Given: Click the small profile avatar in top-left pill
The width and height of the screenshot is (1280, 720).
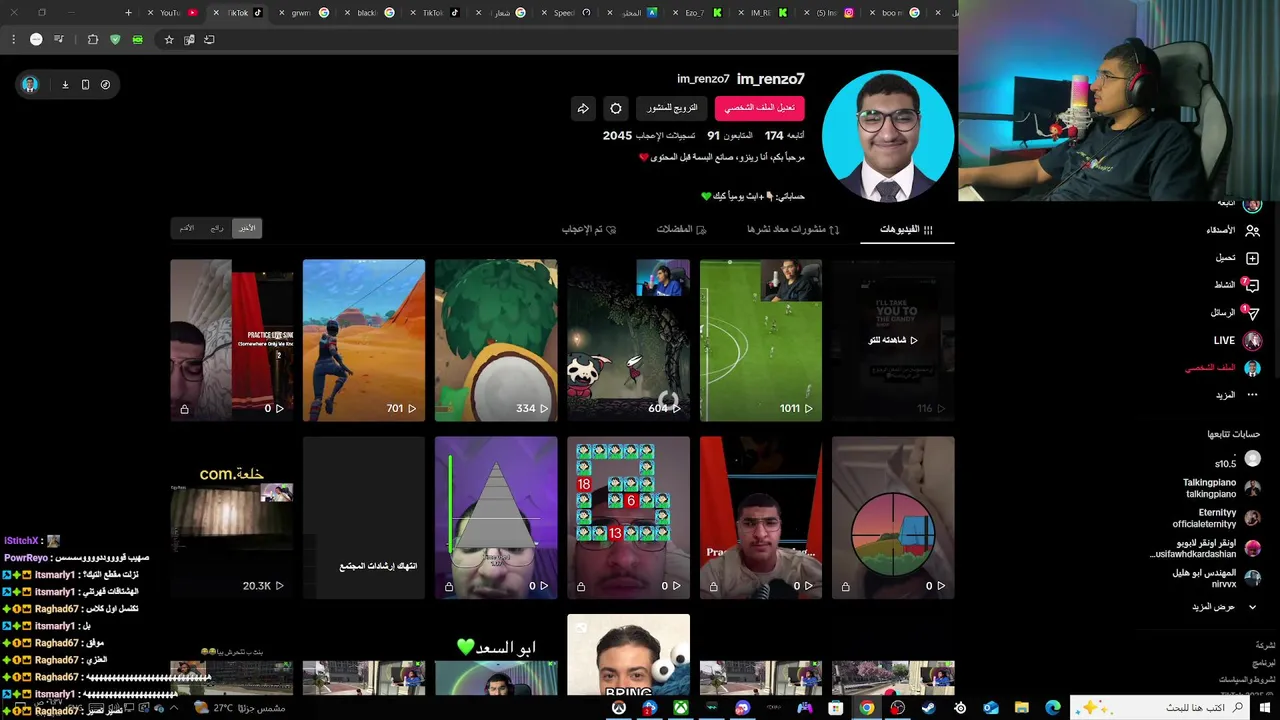Looking at the screenshot, I should pyautogui.click(x=30, y=85).
